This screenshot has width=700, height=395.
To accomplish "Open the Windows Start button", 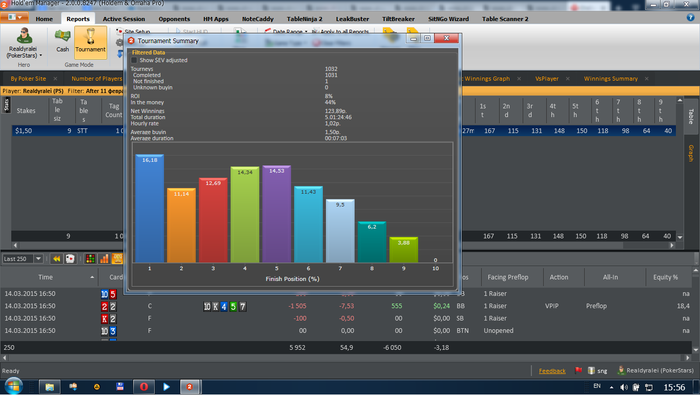I will point(13,386).
